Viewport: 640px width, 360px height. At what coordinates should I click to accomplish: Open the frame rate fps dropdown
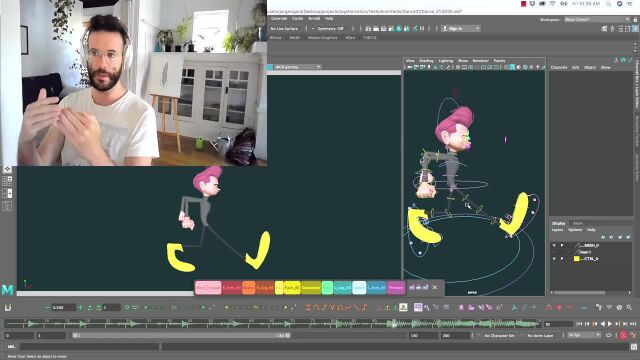tap(584, 335)
